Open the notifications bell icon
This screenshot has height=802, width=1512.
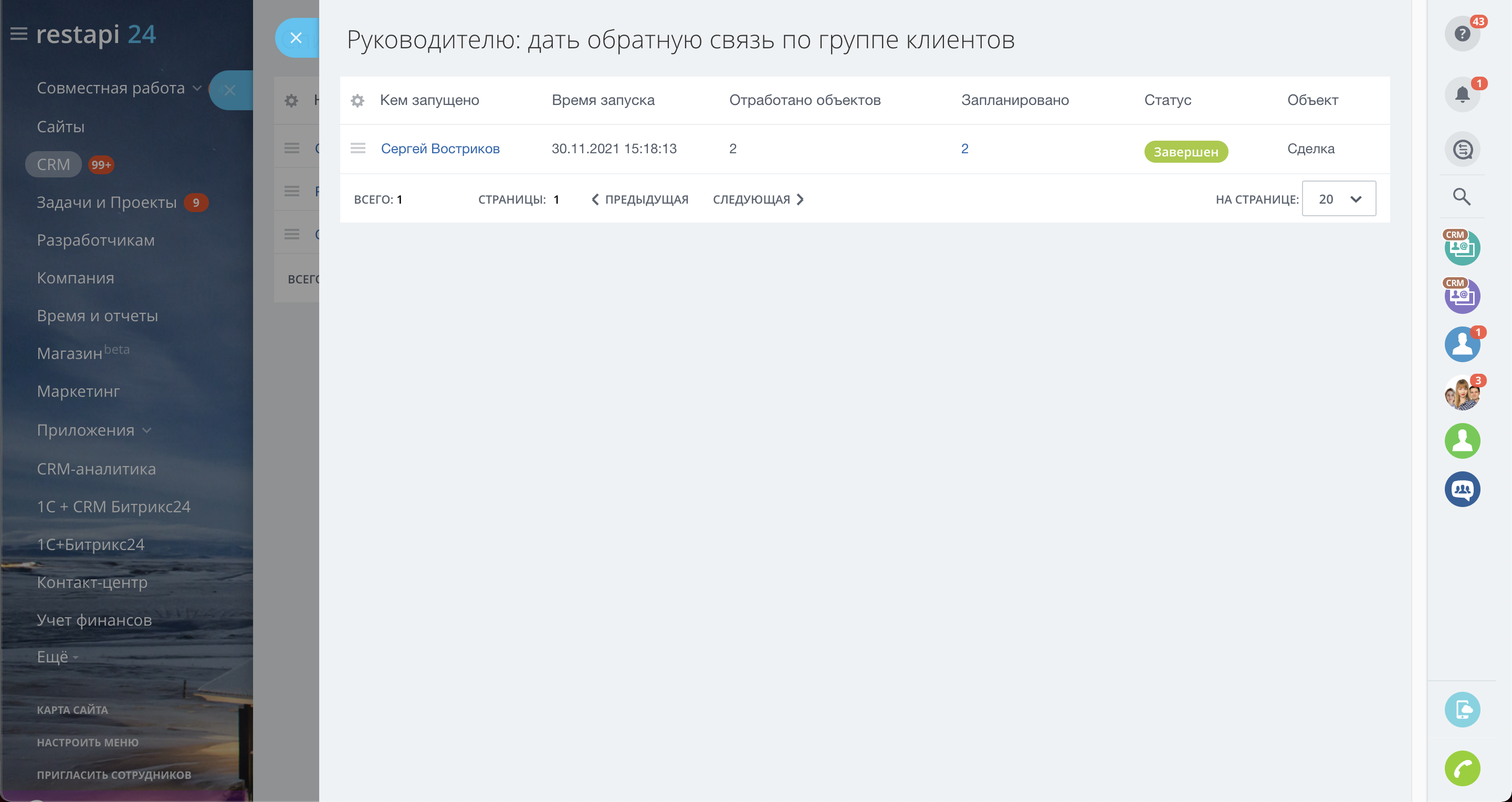point(1462,94)
